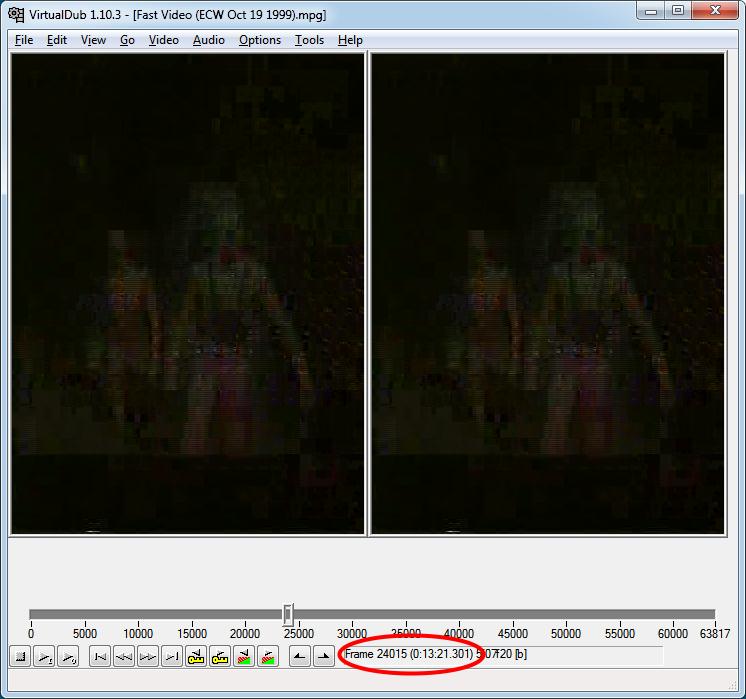Open the File menu

[24, 40]
